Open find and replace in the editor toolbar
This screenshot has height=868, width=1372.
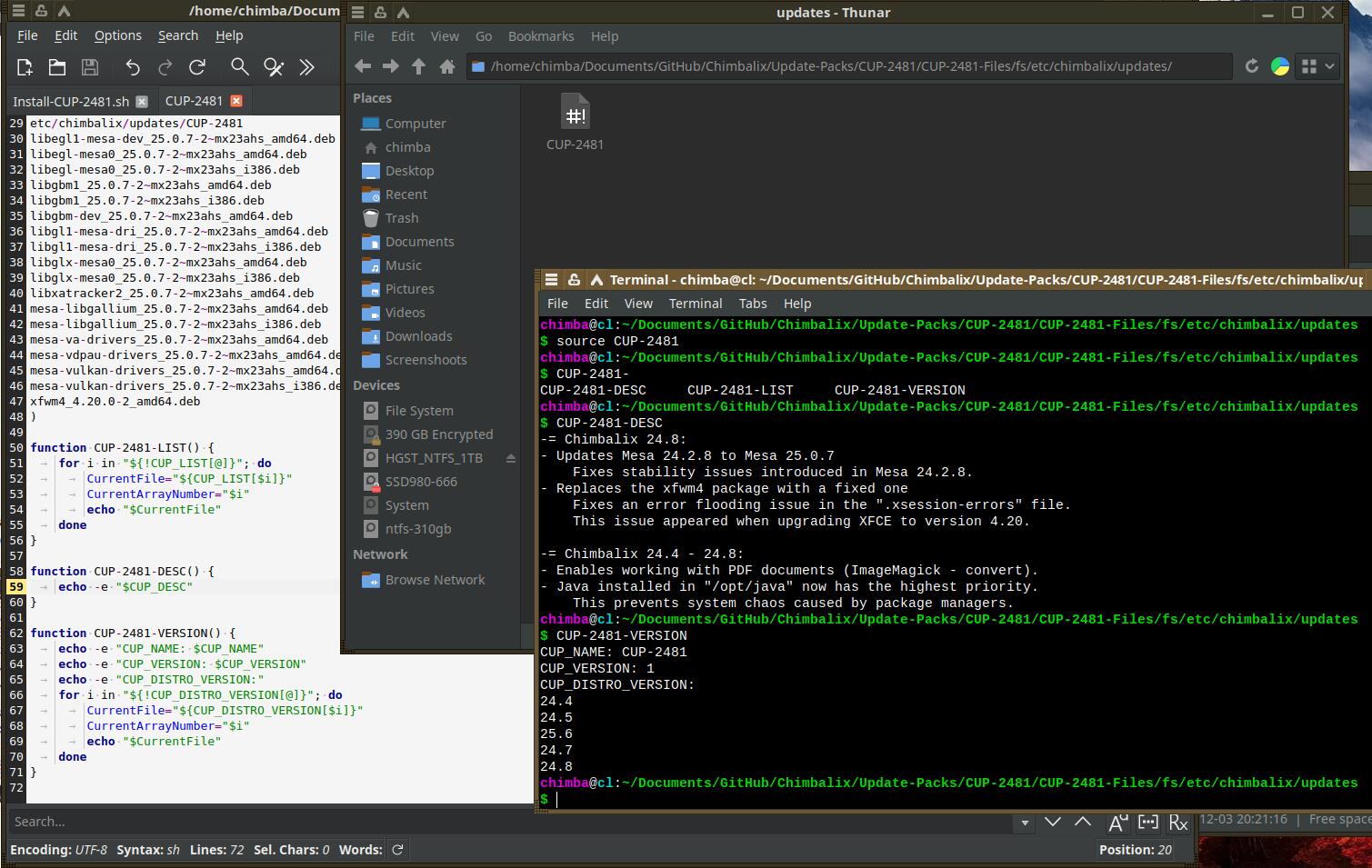pos(274,67)
